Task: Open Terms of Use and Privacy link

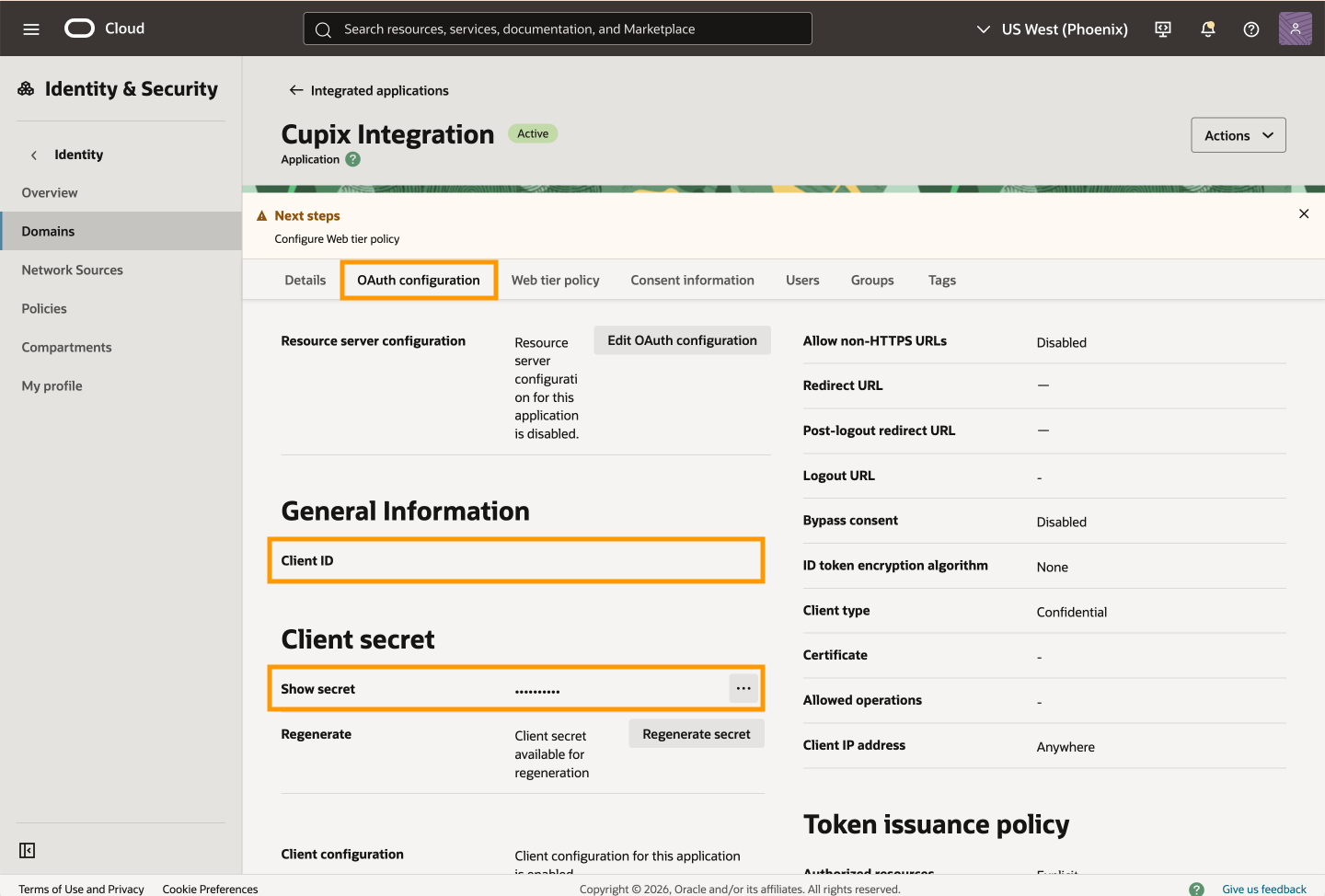Action: (81, 889)
